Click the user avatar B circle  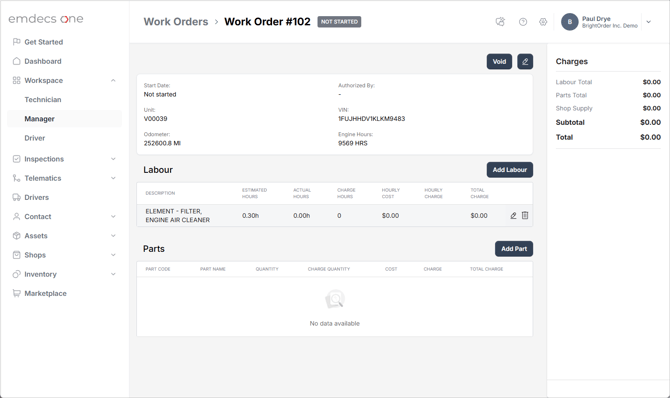click(569, 22)
